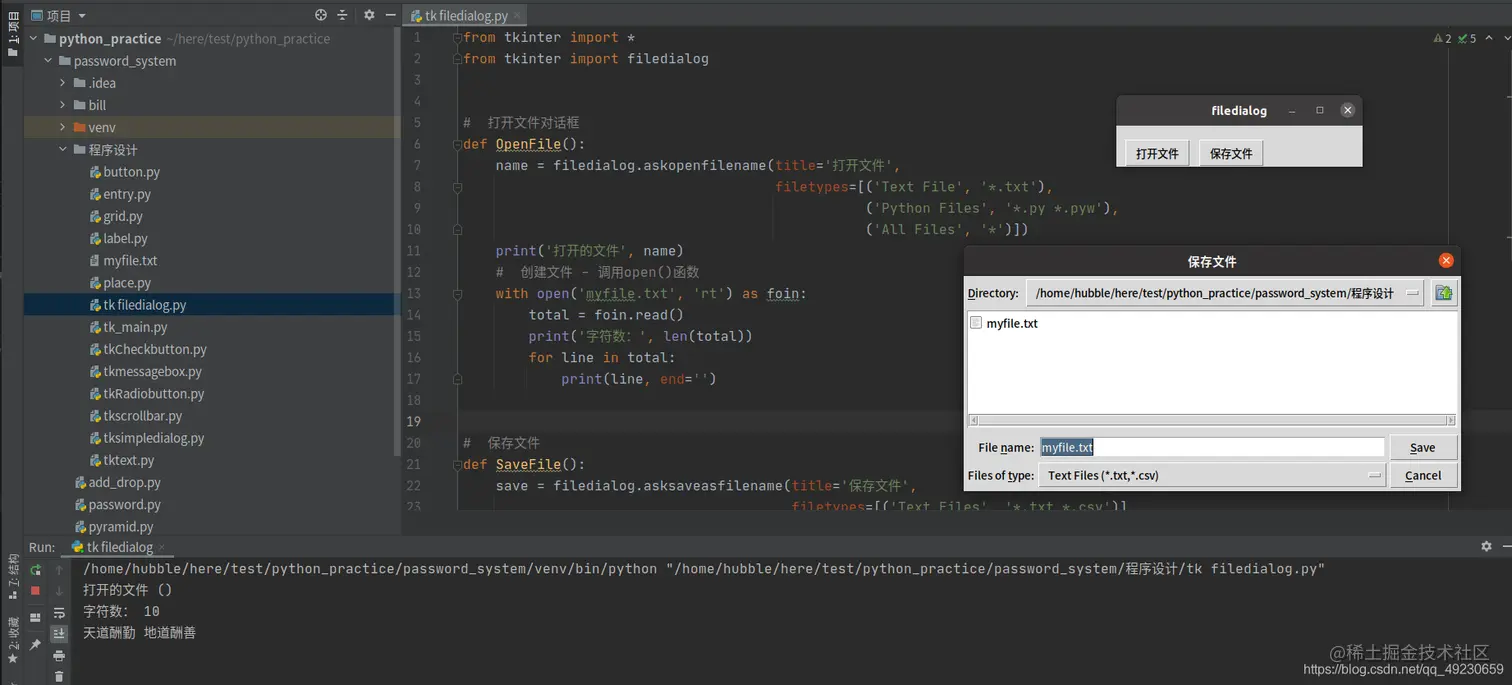Click Cancel in the 保存文件 dialog
This screenshot has height=685, width=1512.
point(1422,475)
